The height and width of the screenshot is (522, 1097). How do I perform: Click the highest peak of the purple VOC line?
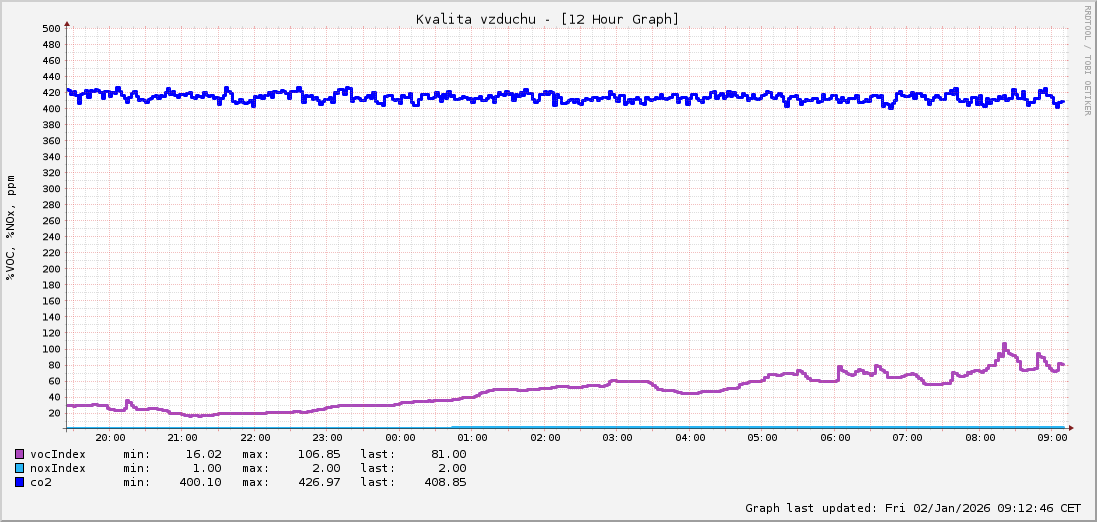click(x=1003, y=345)
